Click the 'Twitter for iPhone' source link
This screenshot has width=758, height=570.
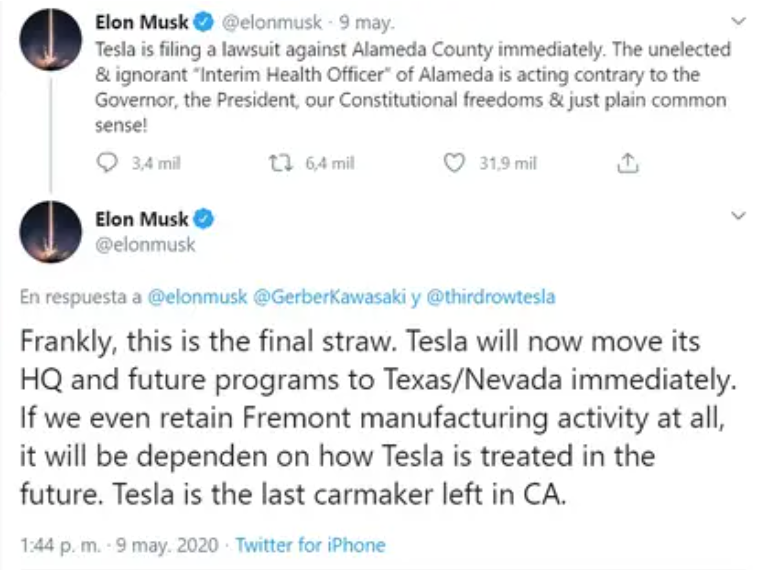[x=311, y=545]
